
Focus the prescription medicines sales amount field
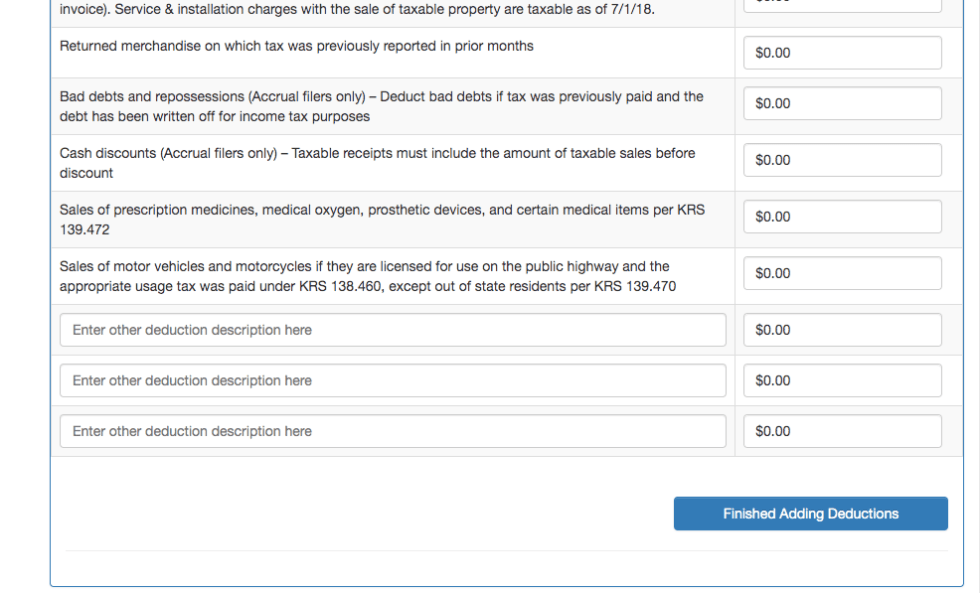pyautogui.click(x=842, y=217)
